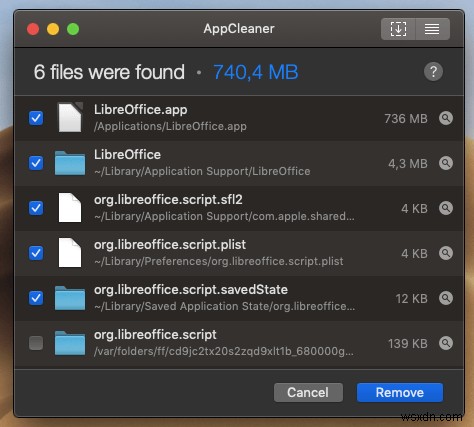Image resolution: width=474 pixels, height=427 pixels.
Task: Select the org.libreoffice.script.sfl2 name
Action: pyautogui.click(x=168, y=200)
